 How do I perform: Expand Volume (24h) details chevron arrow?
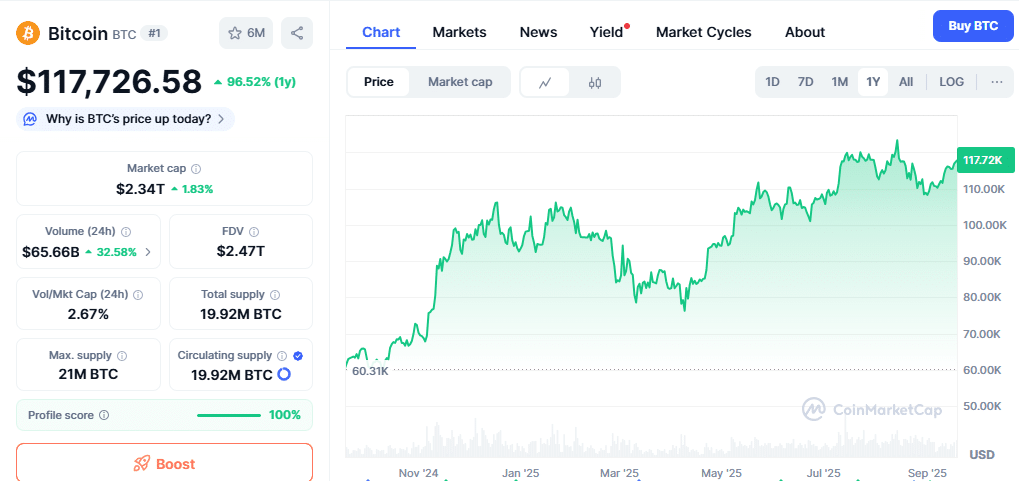pyautogui.click(x=148, y=252)
